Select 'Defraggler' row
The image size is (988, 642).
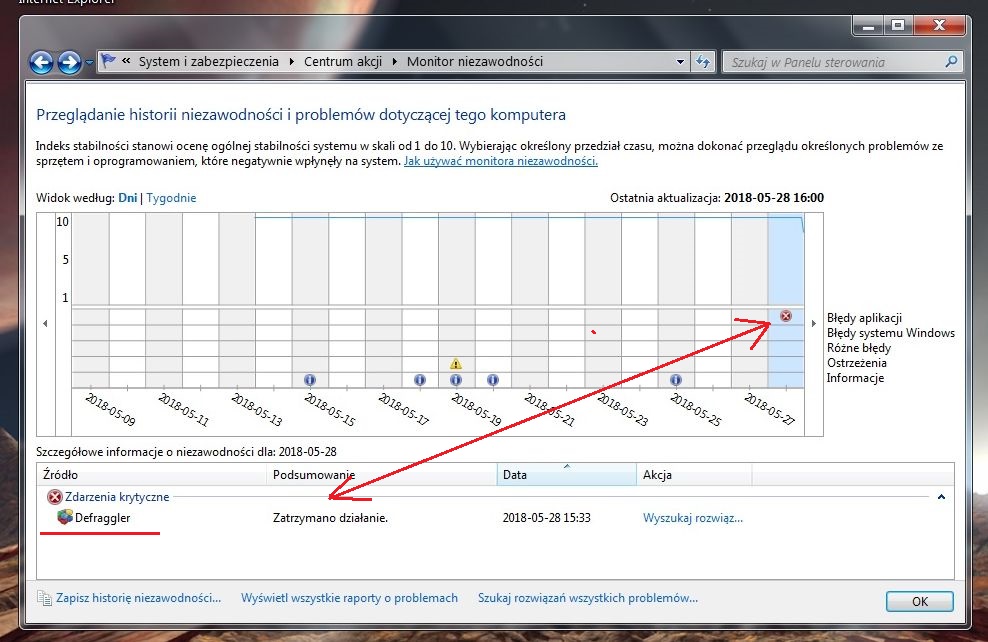click(x=495, y=518)
